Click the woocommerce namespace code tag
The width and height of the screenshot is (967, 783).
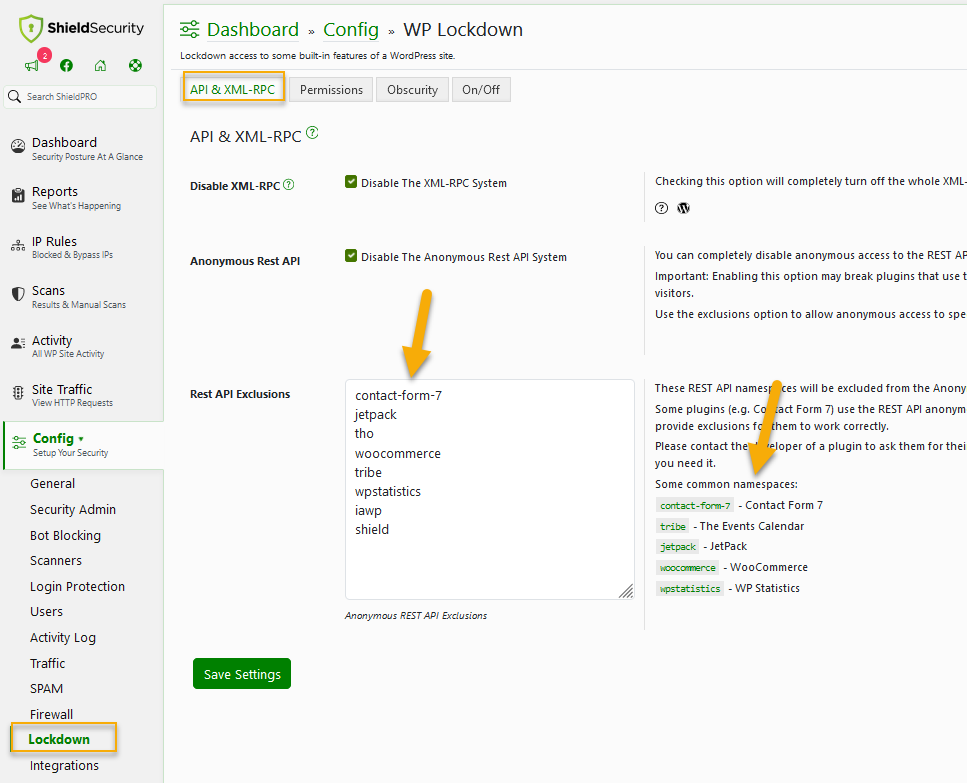[688, 568]
